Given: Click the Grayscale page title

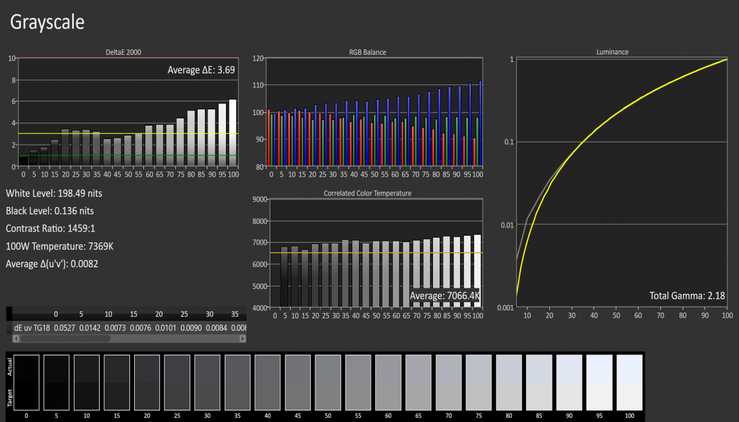Looking at the screenshot, I should coord(47,22).
